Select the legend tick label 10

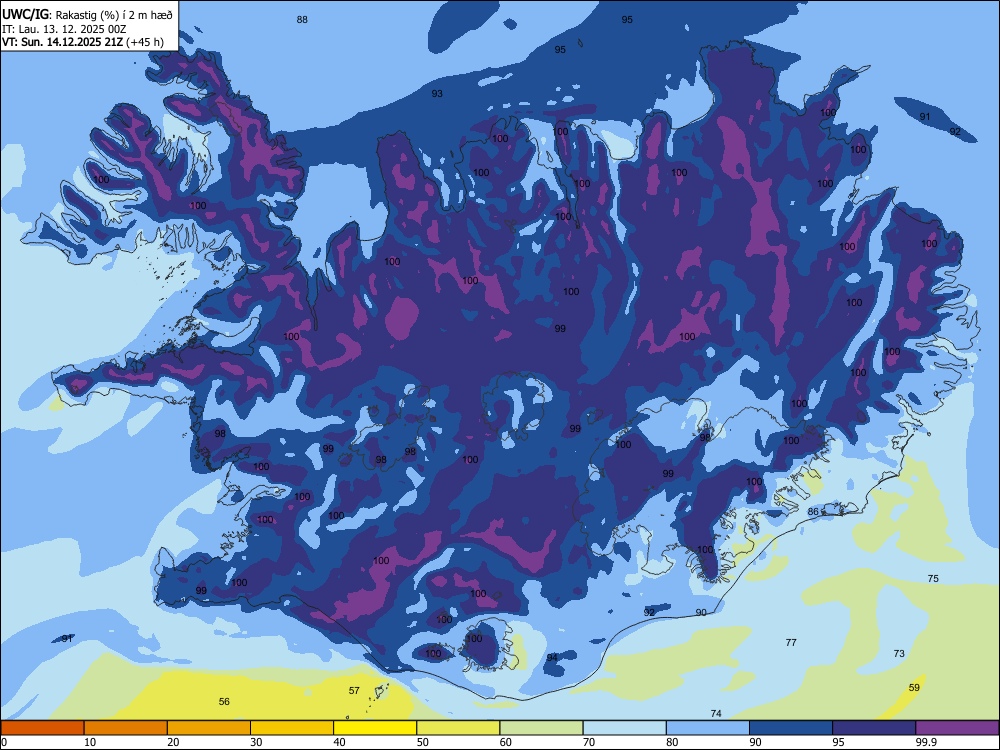pos(91,742)
